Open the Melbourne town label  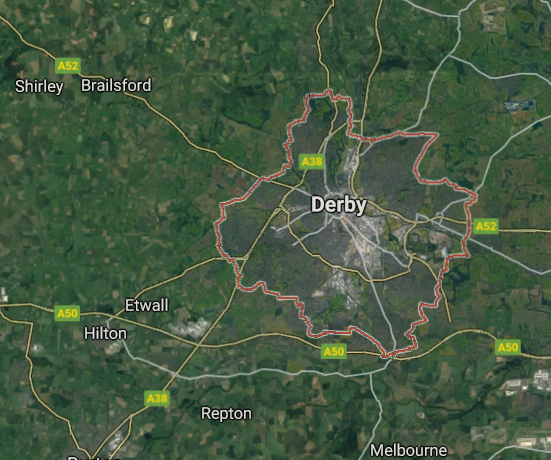409,451
